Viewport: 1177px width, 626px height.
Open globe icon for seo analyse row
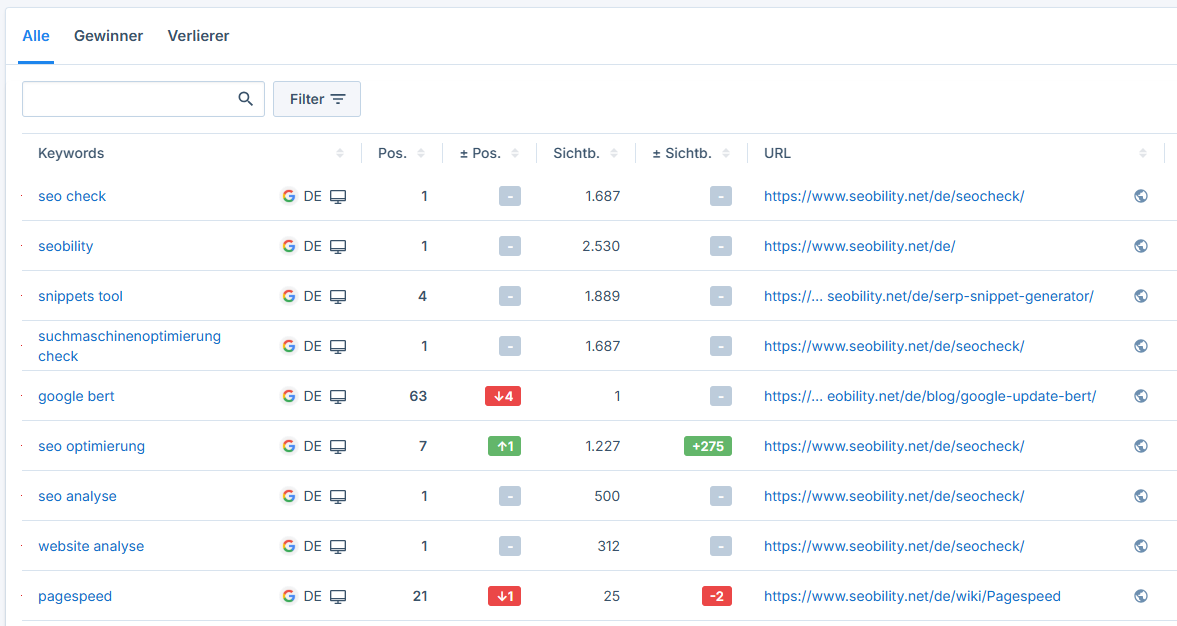[1141, 496]
